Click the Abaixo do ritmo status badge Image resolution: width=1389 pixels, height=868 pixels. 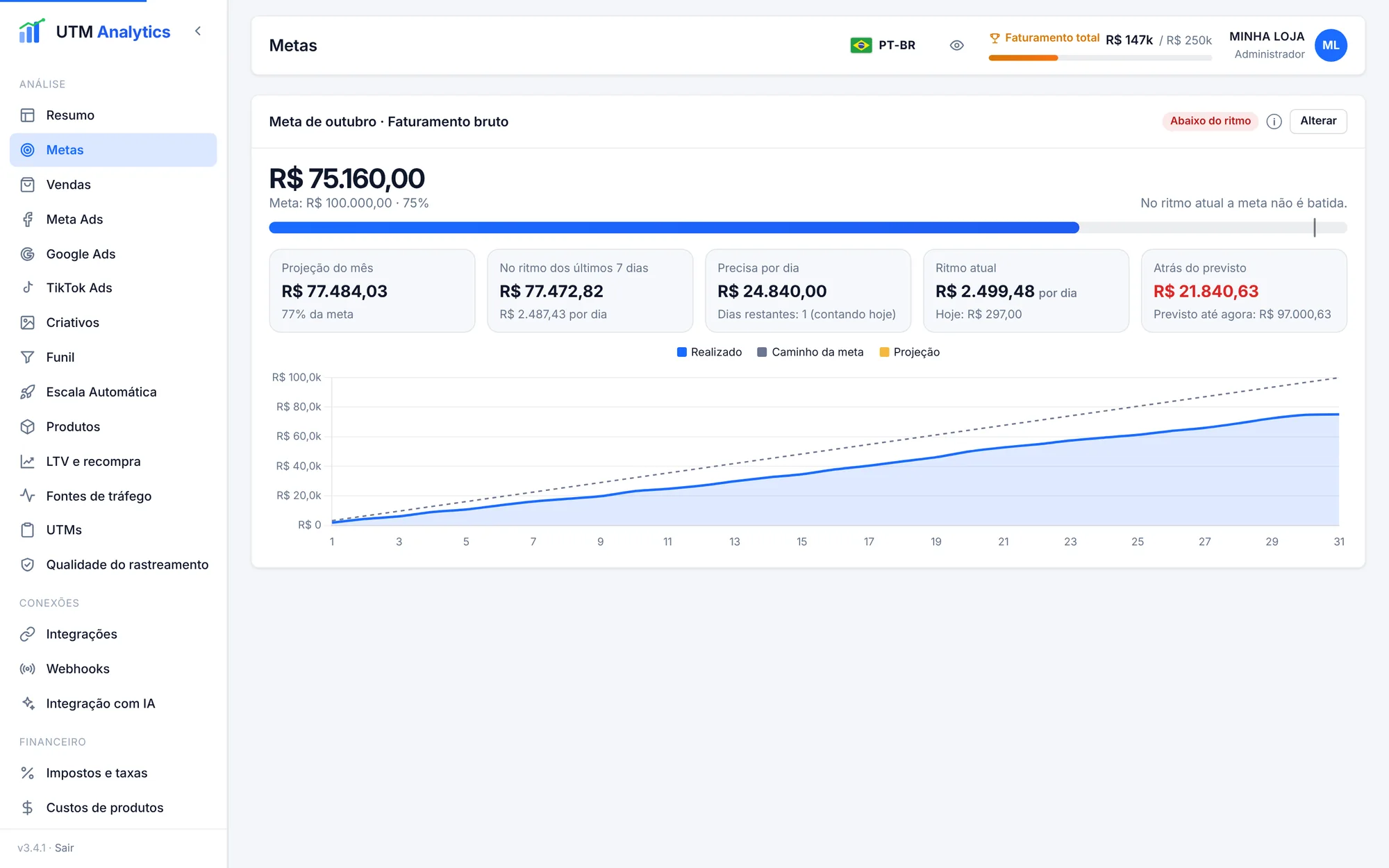point(1211,121)
